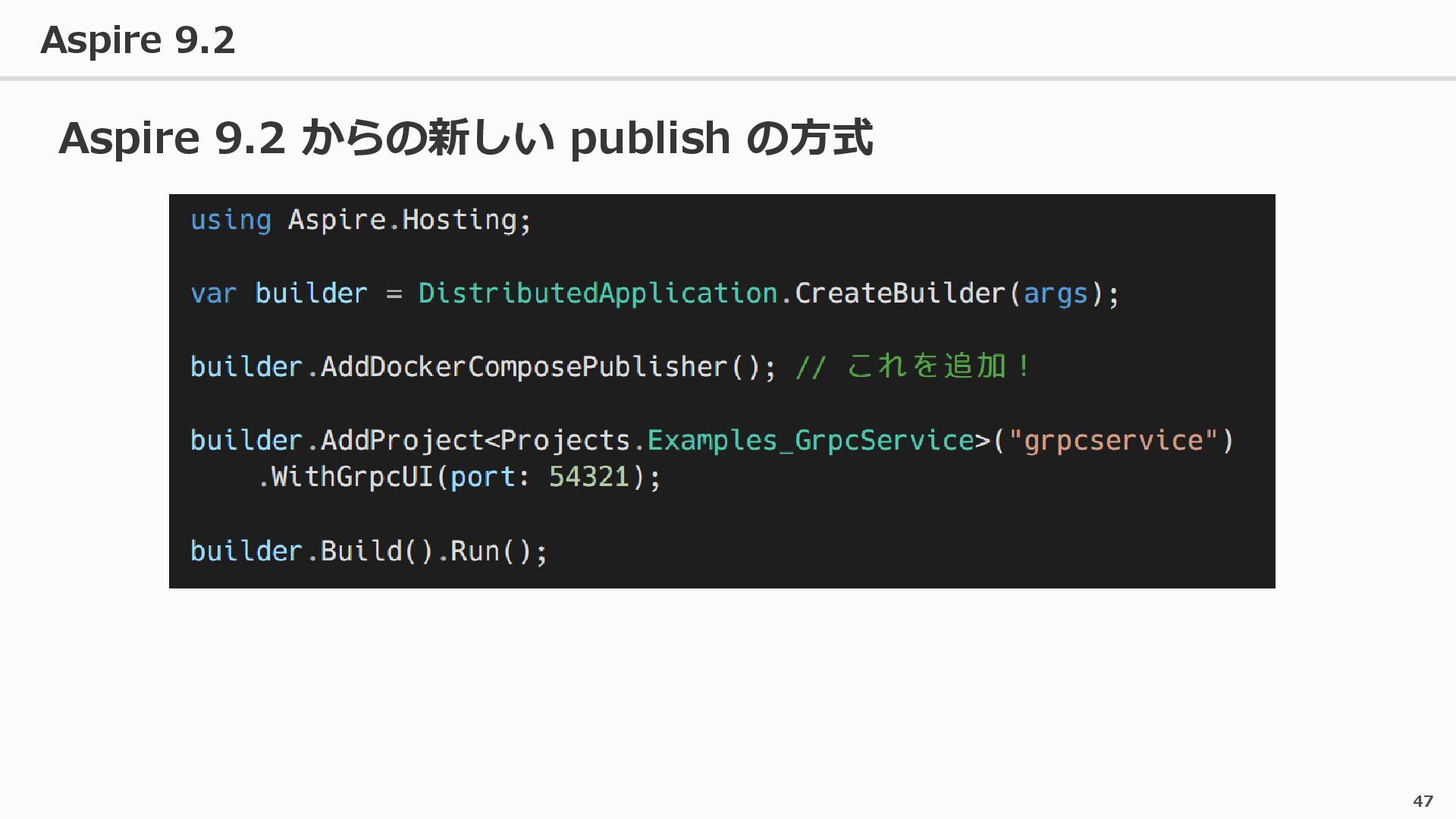The image size is (1456, 819).
Task: Click the 'Aspire 9.2' slide header title
Action: 137,39
